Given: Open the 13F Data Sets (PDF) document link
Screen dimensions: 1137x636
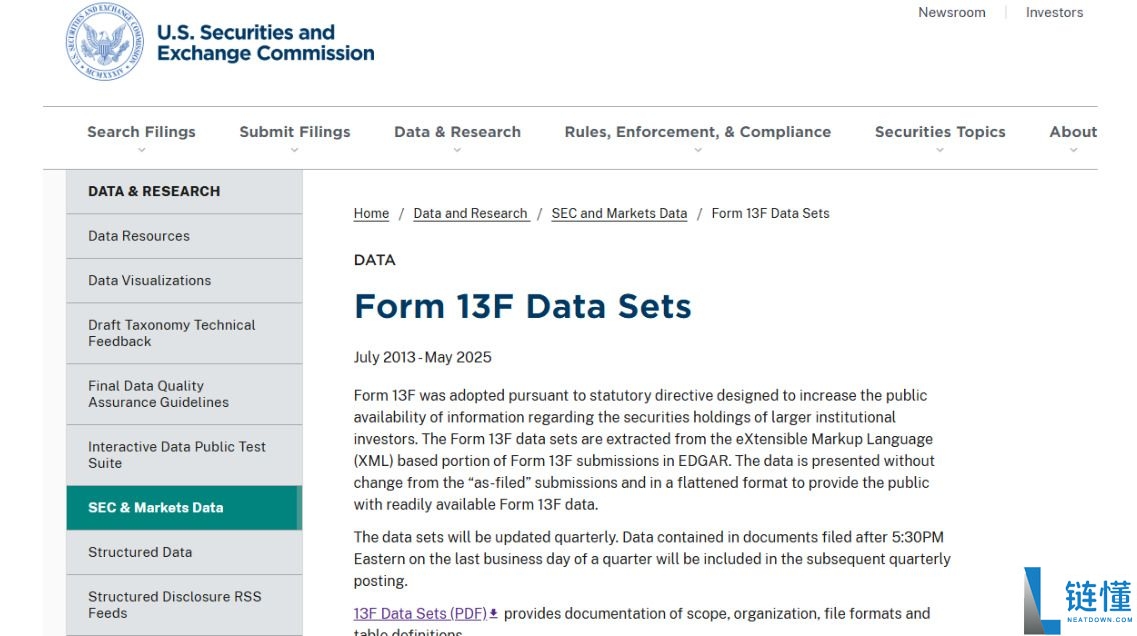Looking at the screenshot, I should [x=420, y=613].
